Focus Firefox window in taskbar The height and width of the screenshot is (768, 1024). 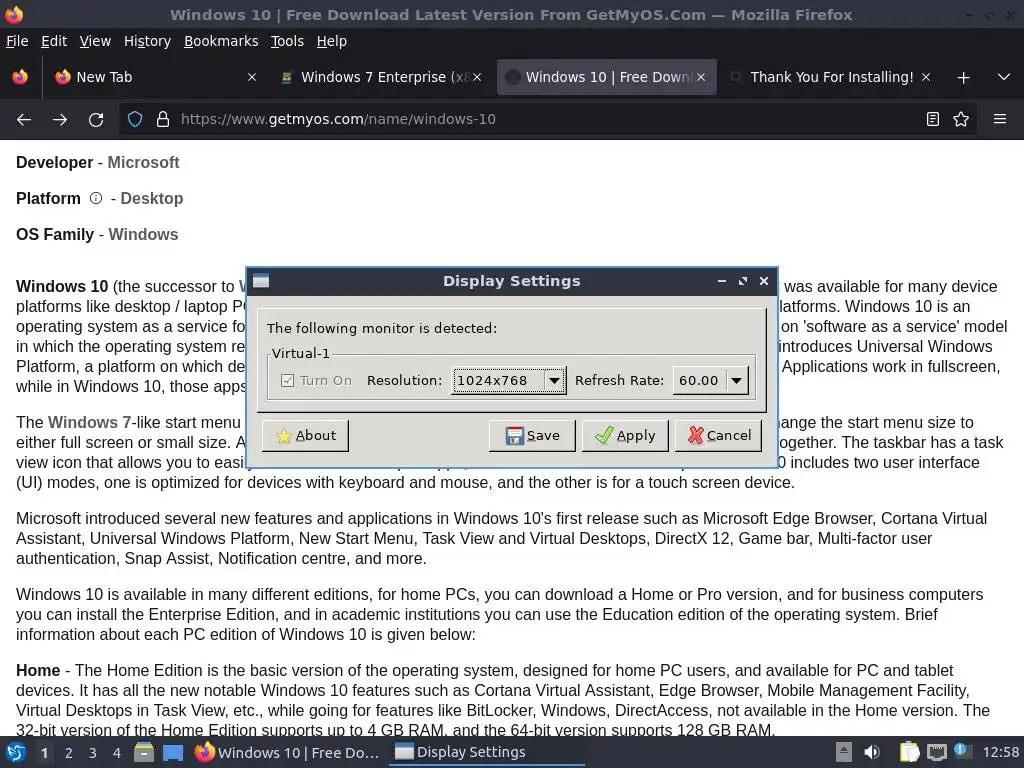[287, 752]
